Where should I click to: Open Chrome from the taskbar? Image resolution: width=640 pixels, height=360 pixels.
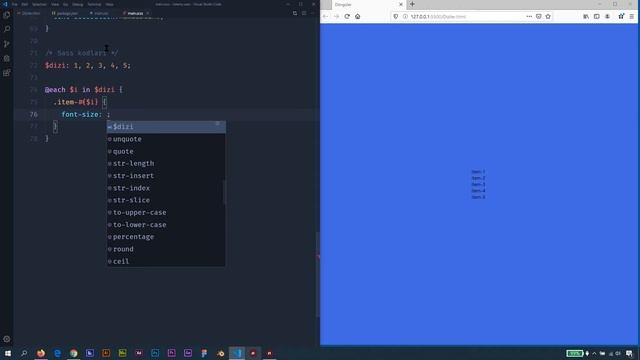[x=73, y=353]
